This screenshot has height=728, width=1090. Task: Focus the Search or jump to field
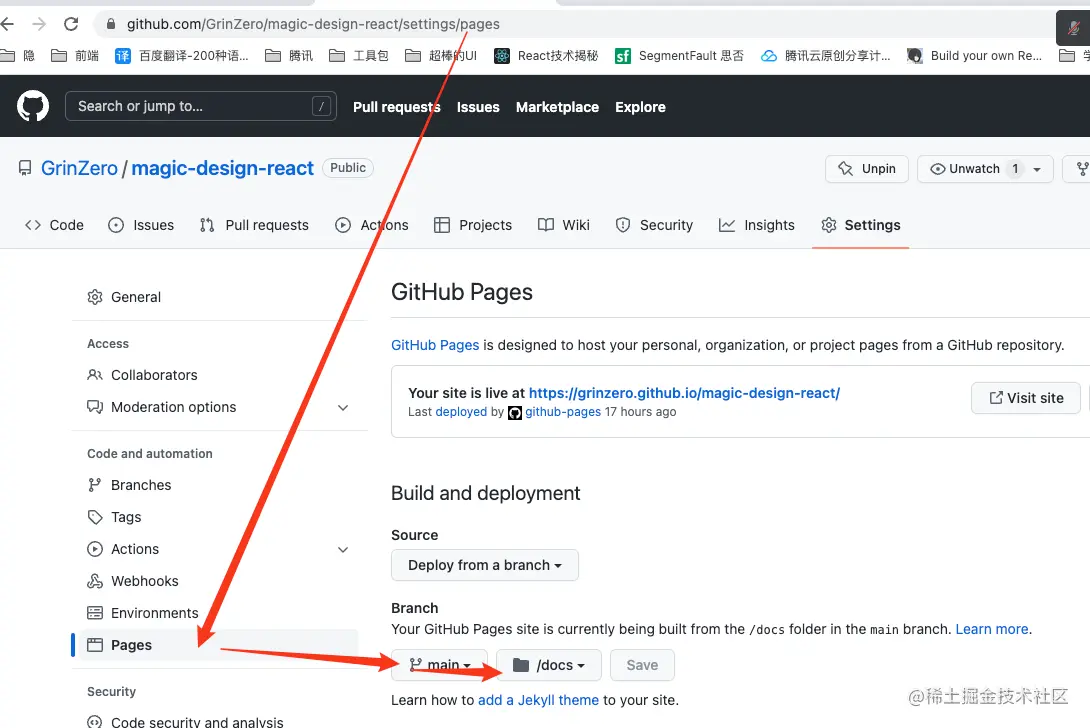(201, 106)
